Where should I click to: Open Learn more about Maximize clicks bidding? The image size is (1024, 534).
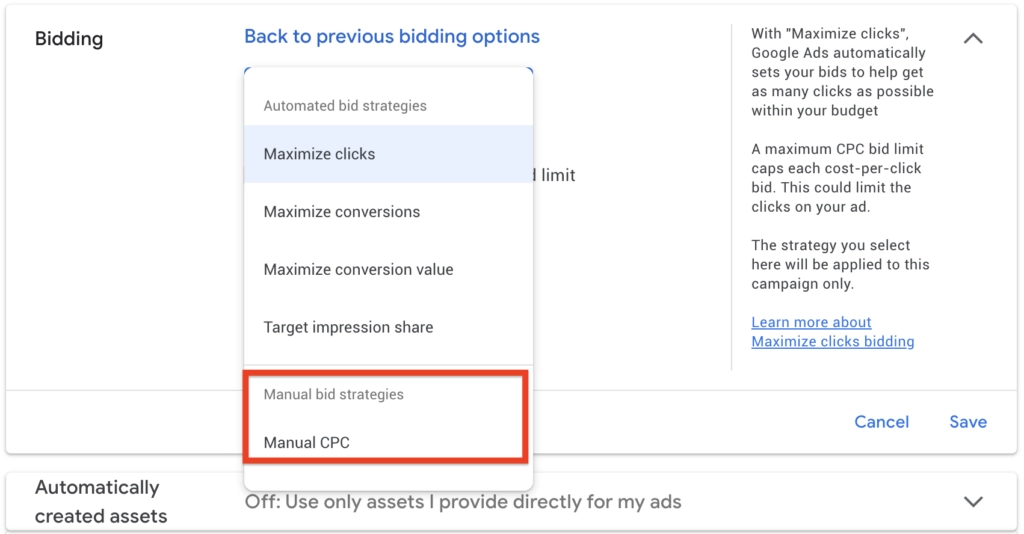click(x=832, y=332)
